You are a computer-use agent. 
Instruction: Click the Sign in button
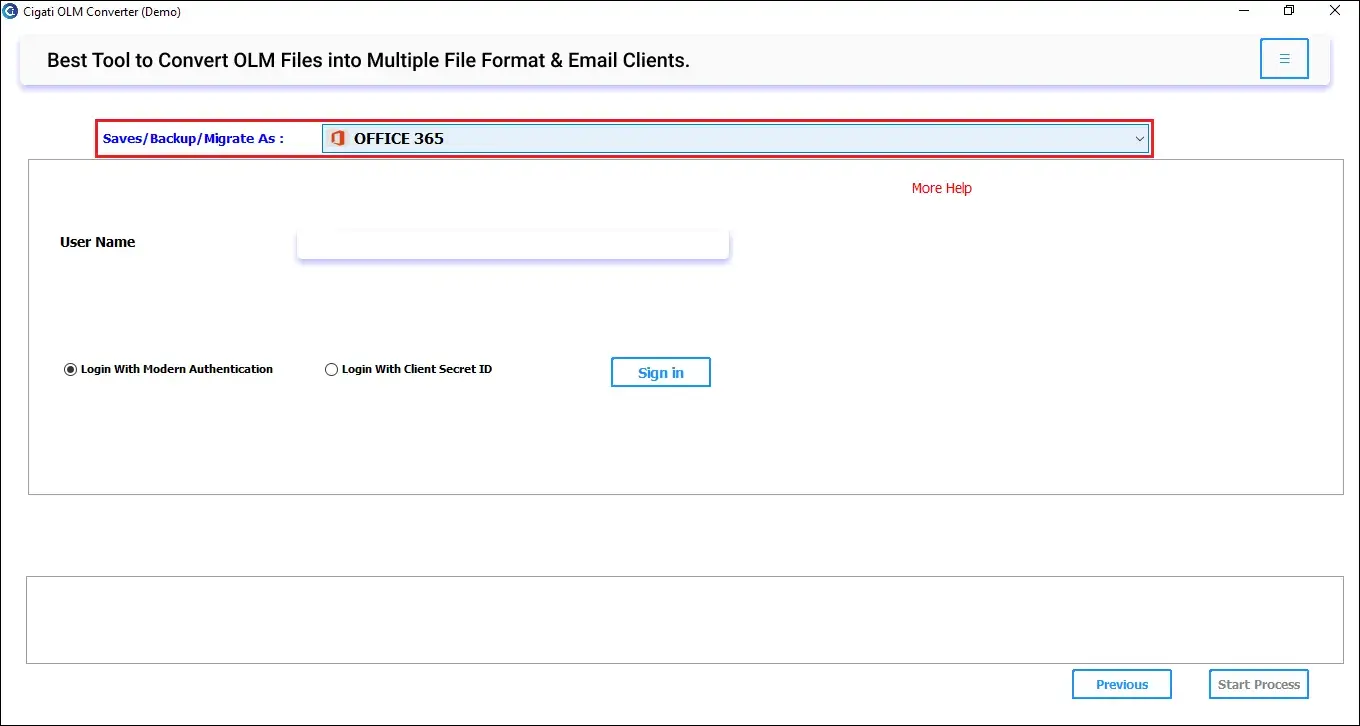(x=661, y=372)
